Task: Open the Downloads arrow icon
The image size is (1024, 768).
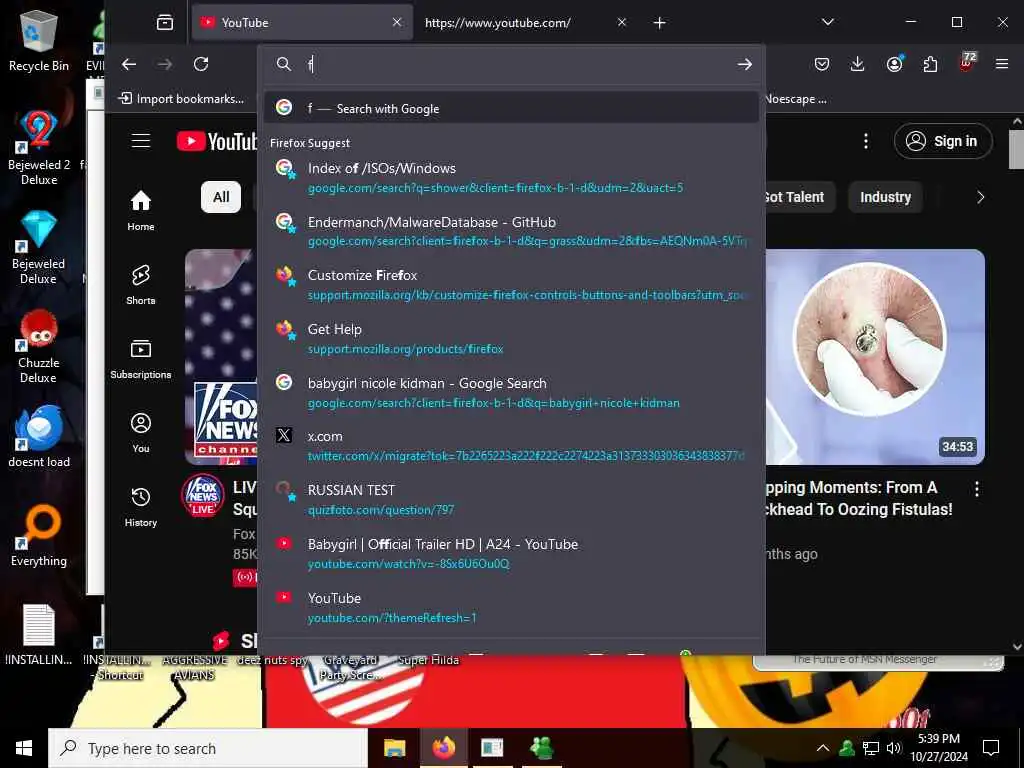Action: click(857, 64)
